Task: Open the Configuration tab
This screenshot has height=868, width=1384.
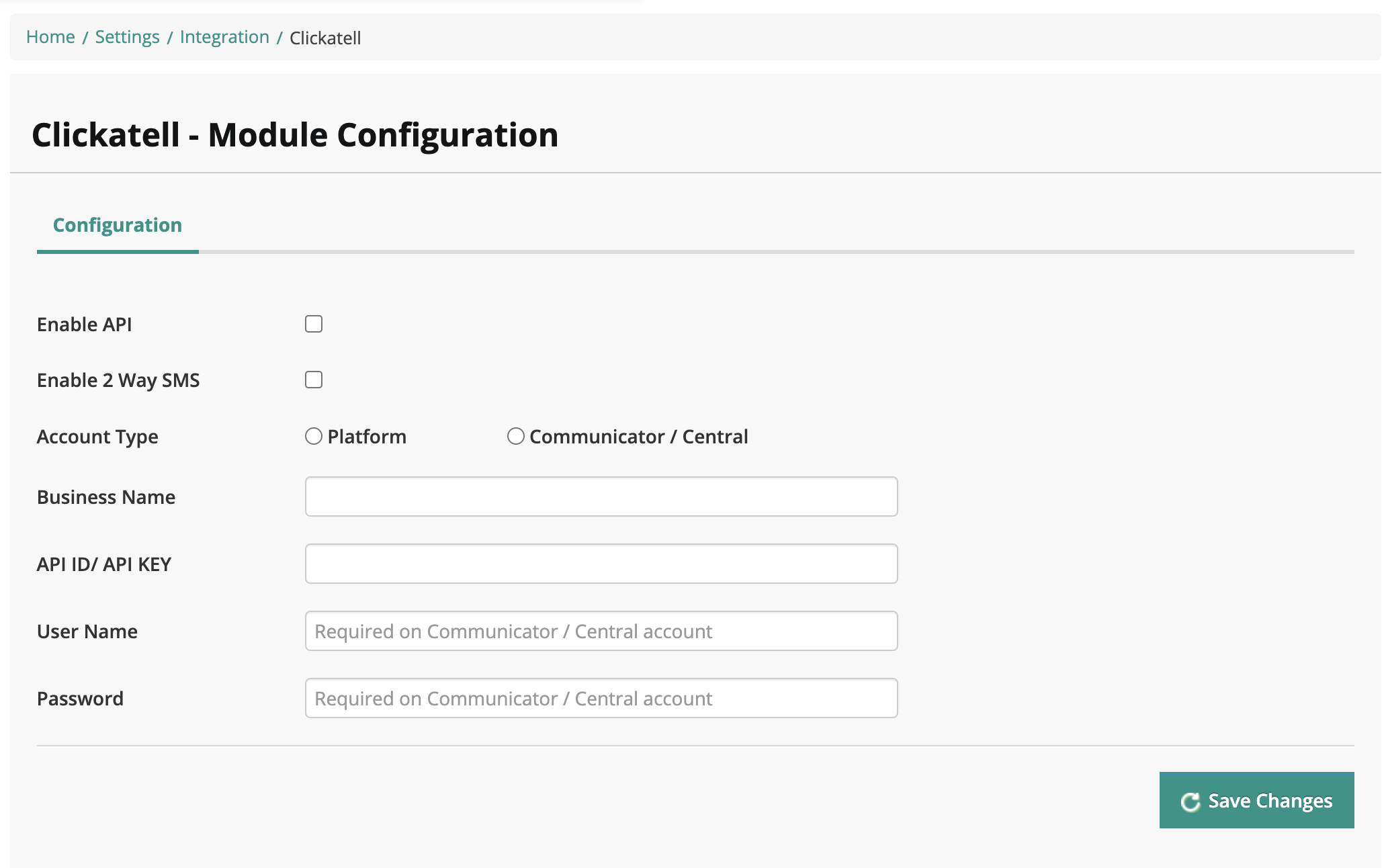Action: [x=118, y=225]
